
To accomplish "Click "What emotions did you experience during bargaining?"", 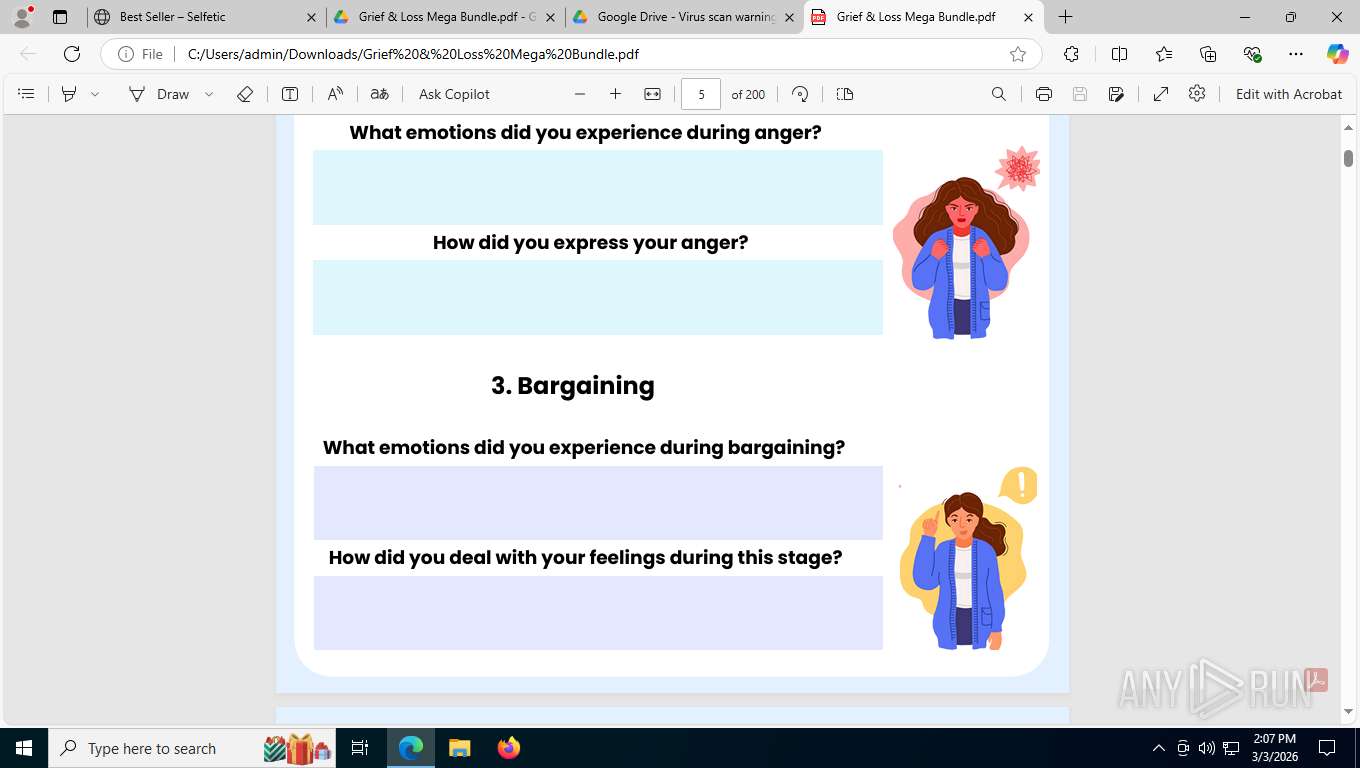I will pyautogui.click(x=584, y=448).
